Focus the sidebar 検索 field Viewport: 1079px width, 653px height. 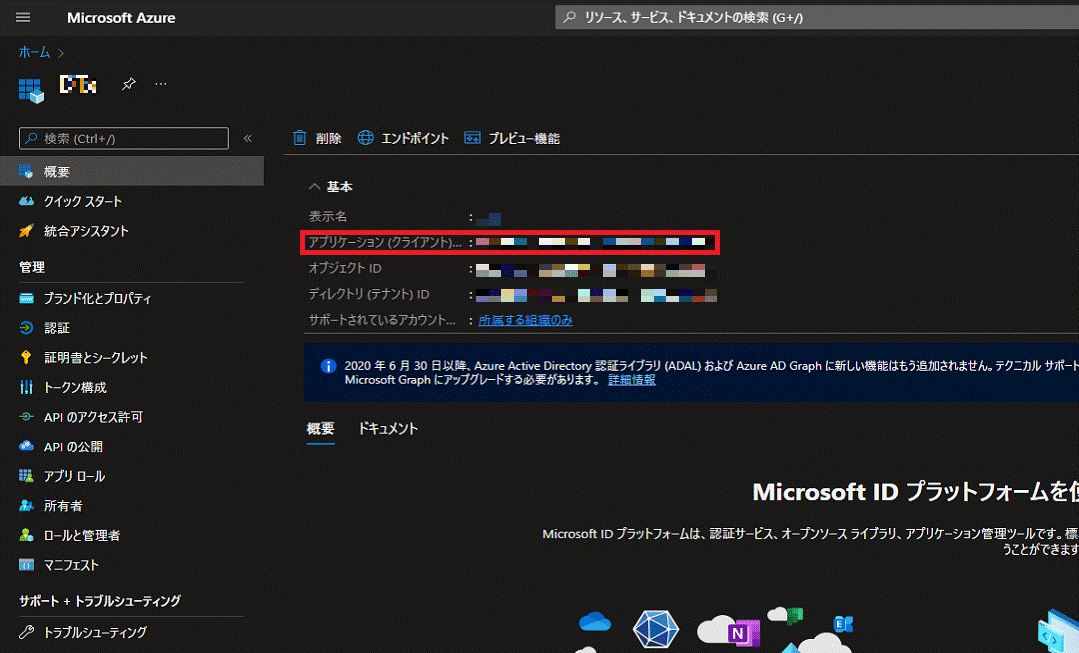[x=124, y=138]
